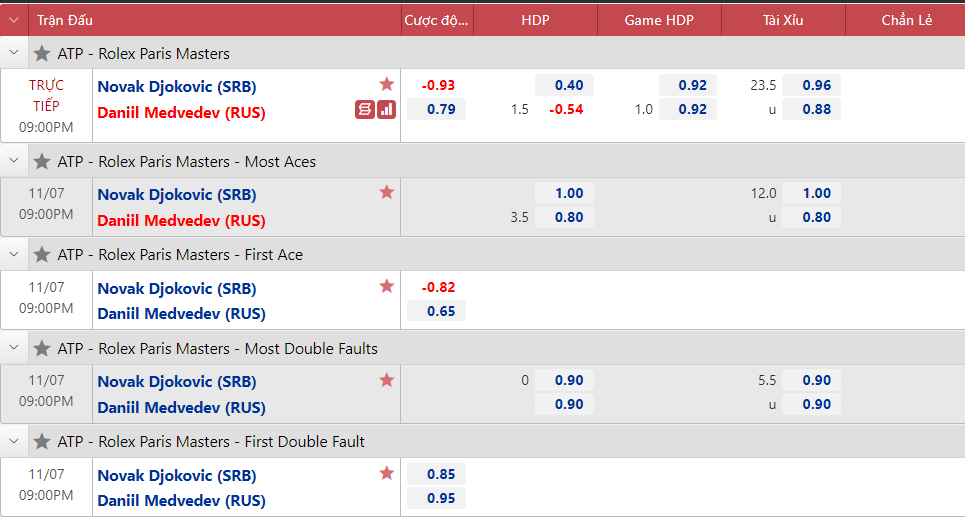Toggle red favorite star in First Double Fault match

[386, 473]
